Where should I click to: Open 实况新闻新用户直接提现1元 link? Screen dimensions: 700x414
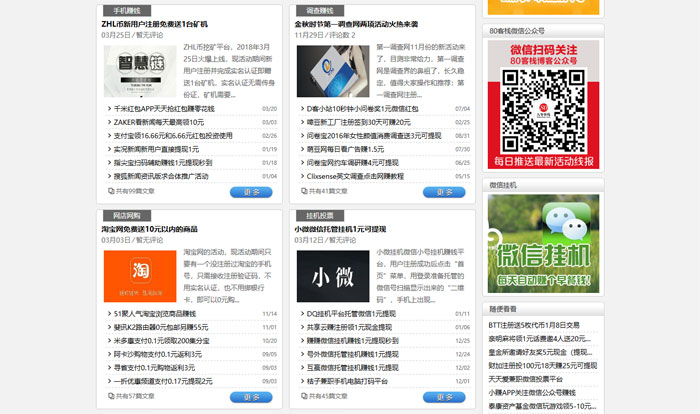(x=156, y=149)
